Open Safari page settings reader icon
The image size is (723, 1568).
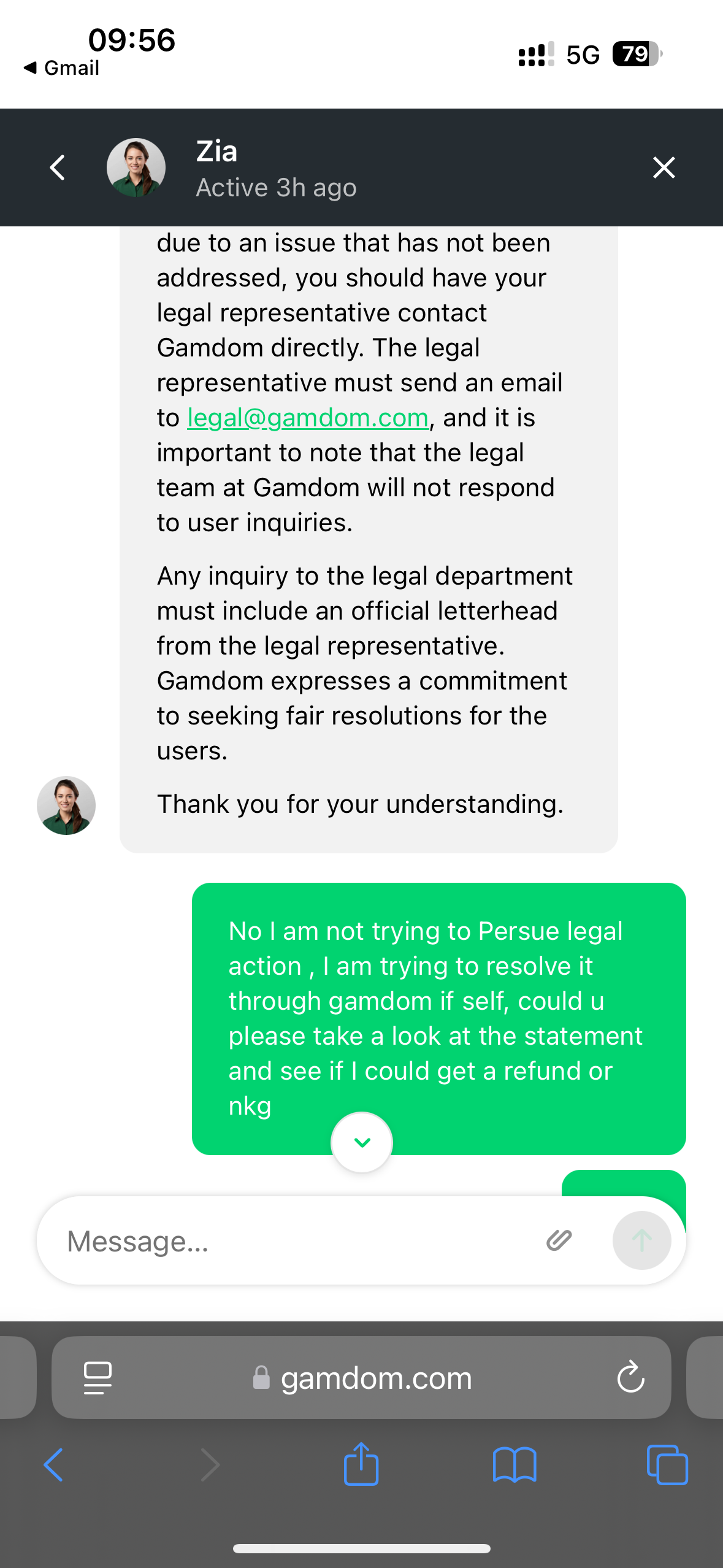[98, 1378]
